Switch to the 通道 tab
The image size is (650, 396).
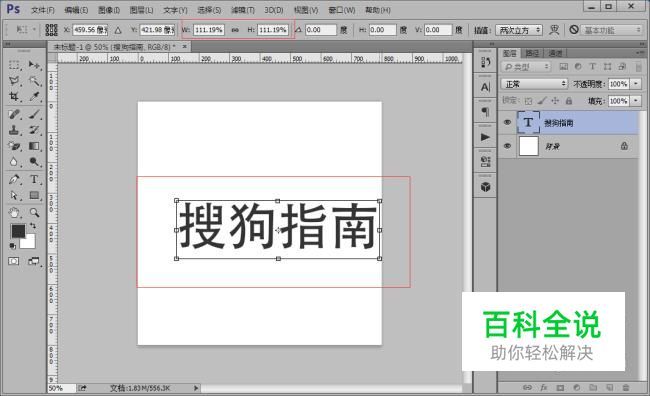coord(555,53)
